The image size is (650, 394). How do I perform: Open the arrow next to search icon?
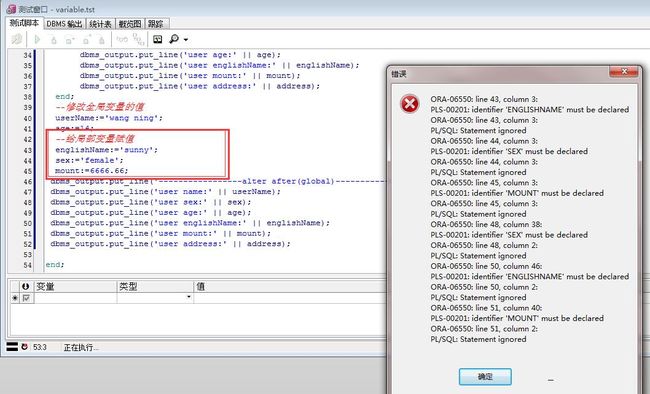point(186,40)
